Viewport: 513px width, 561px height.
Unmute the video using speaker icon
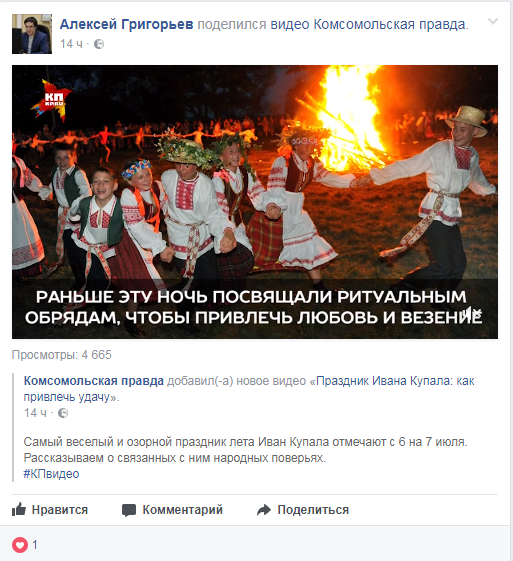point(472,314)
